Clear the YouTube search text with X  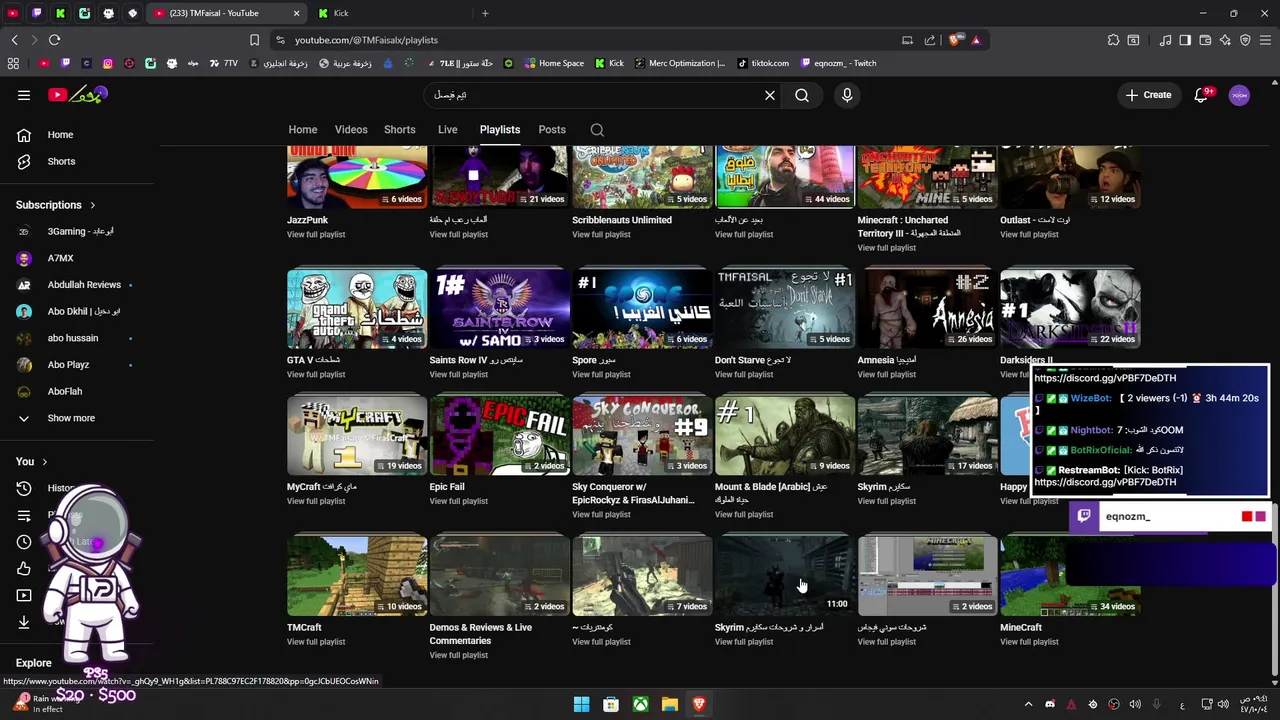(770, 95)
